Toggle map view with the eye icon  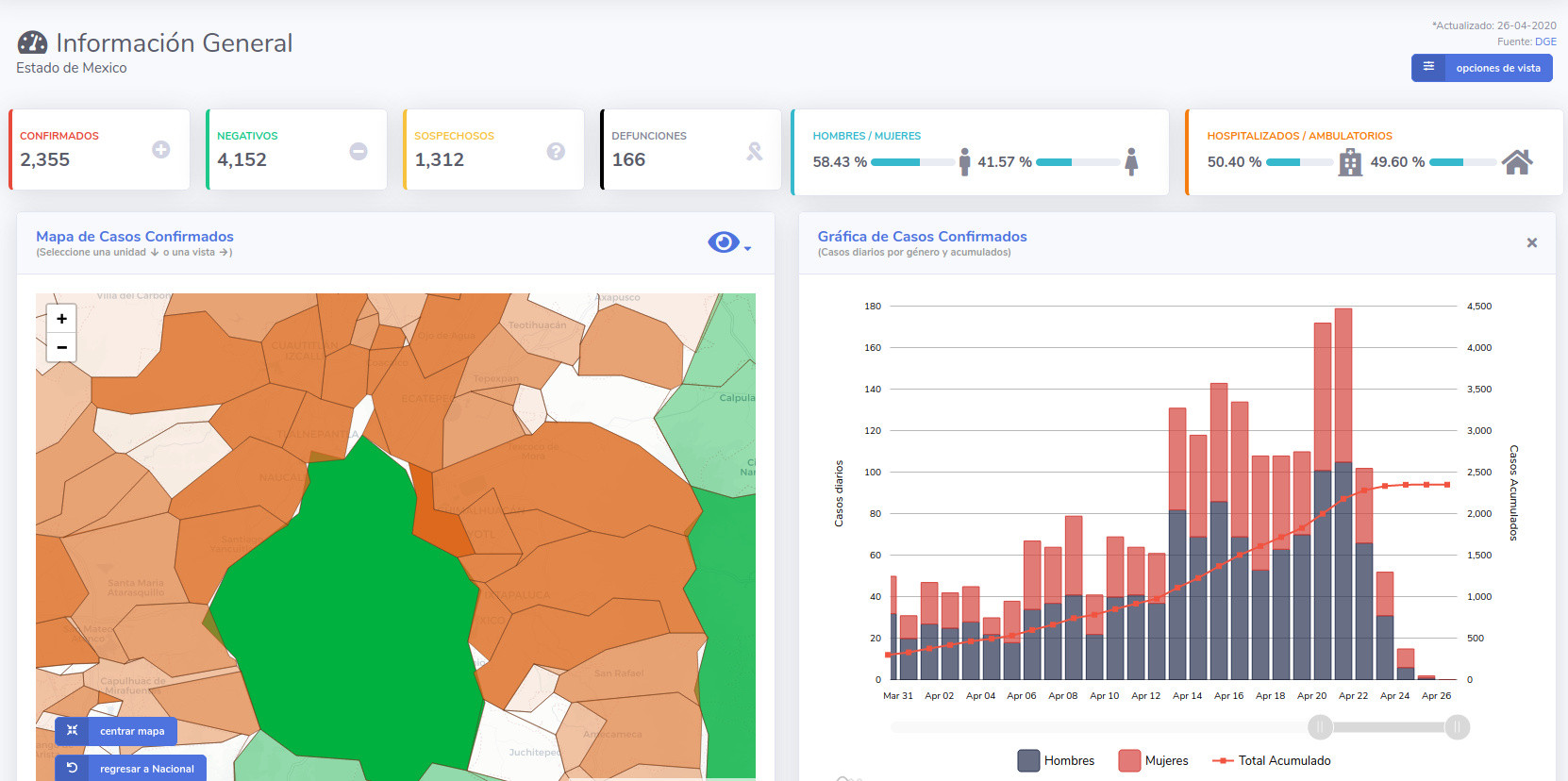tap(723, 242)
